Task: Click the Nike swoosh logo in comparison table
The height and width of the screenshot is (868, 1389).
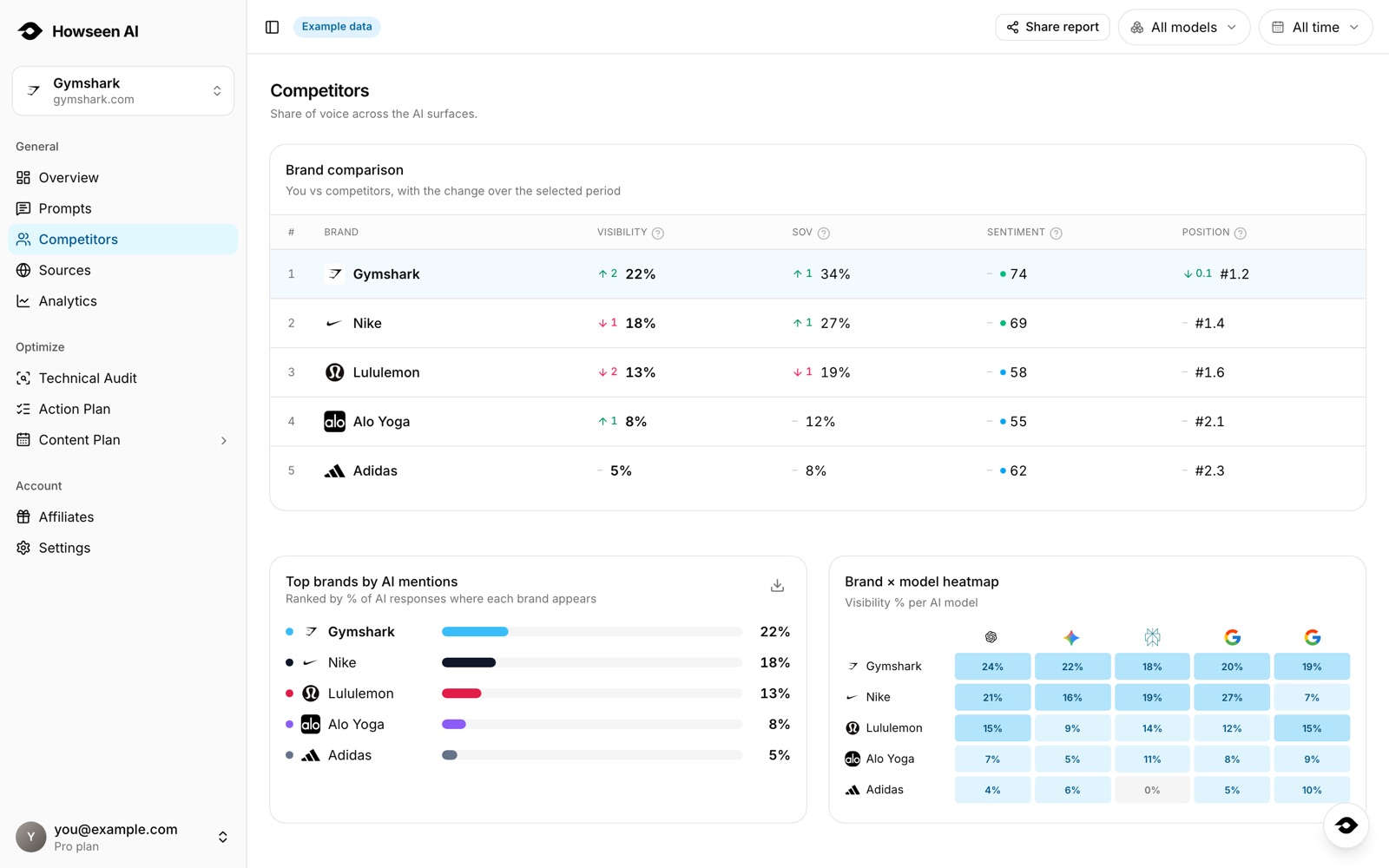Action: tap(334, 323)
